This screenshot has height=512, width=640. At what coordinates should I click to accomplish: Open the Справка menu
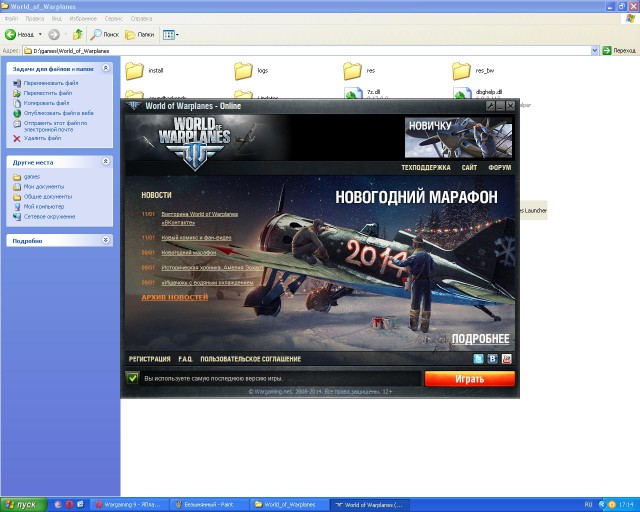141,19
